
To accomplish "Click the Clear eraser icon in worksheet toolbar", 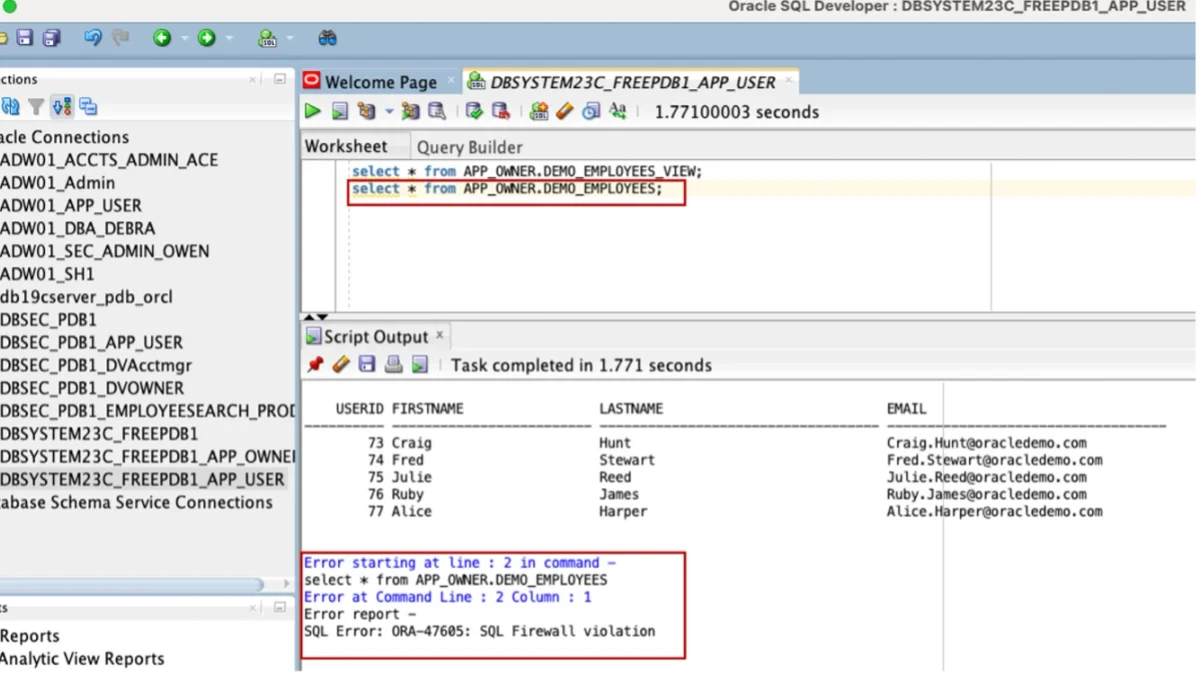I will (x=565, y=111).
